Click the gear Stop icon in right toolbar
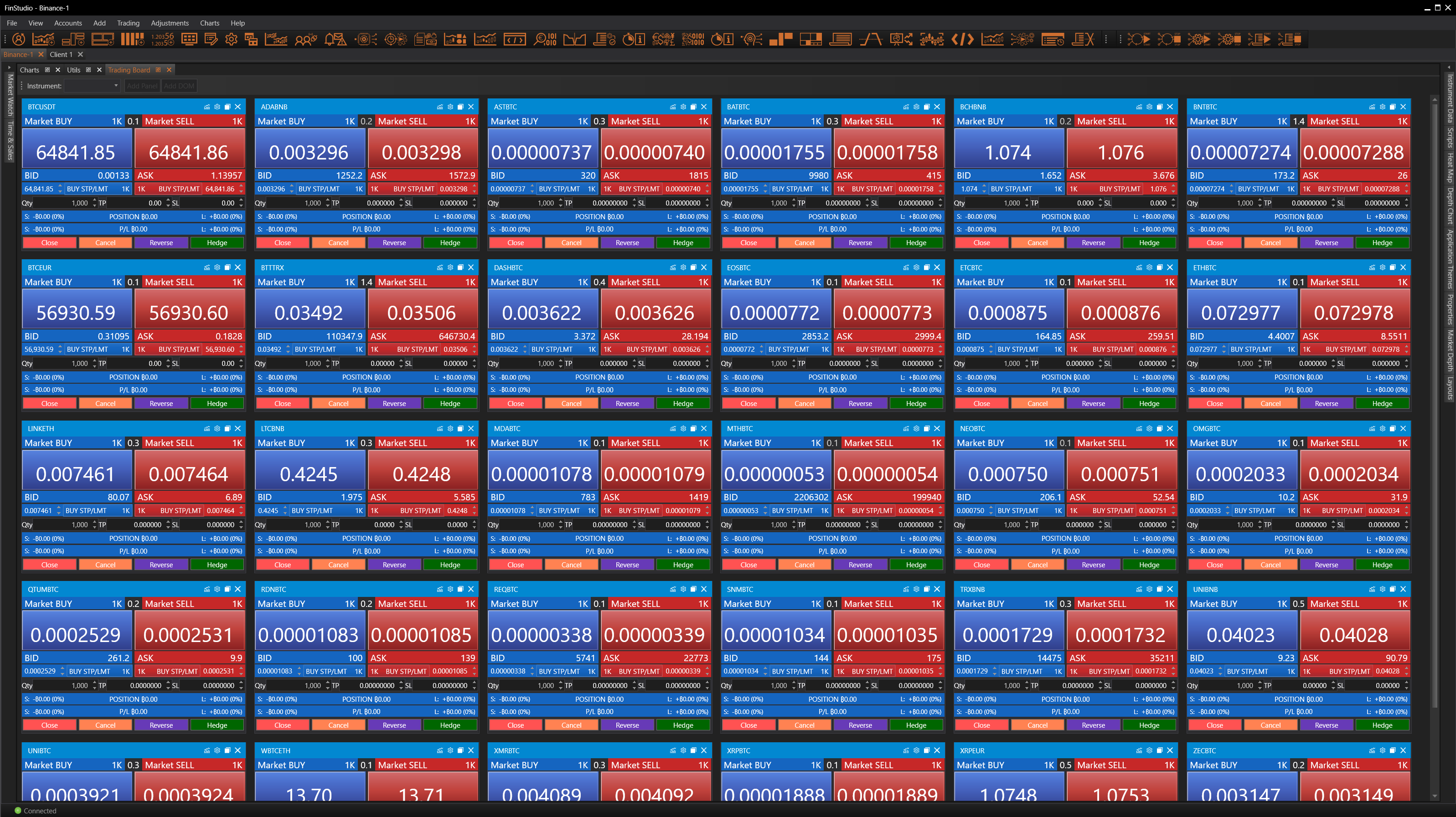Screen dimensions: 1456x817 point(1229,40)
